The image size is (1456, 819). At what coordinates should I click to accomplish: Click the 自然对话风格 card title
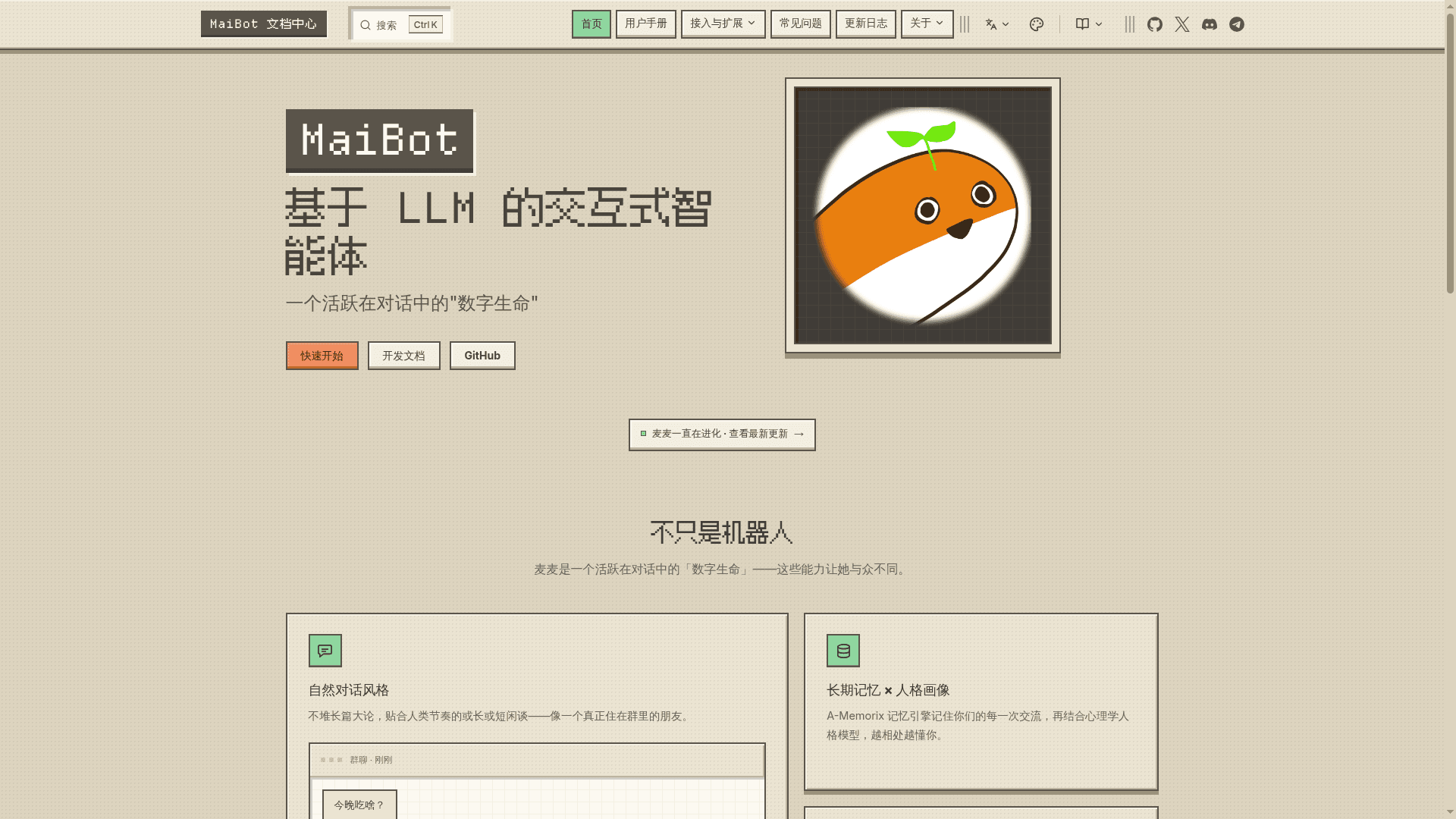pos(349,690)
